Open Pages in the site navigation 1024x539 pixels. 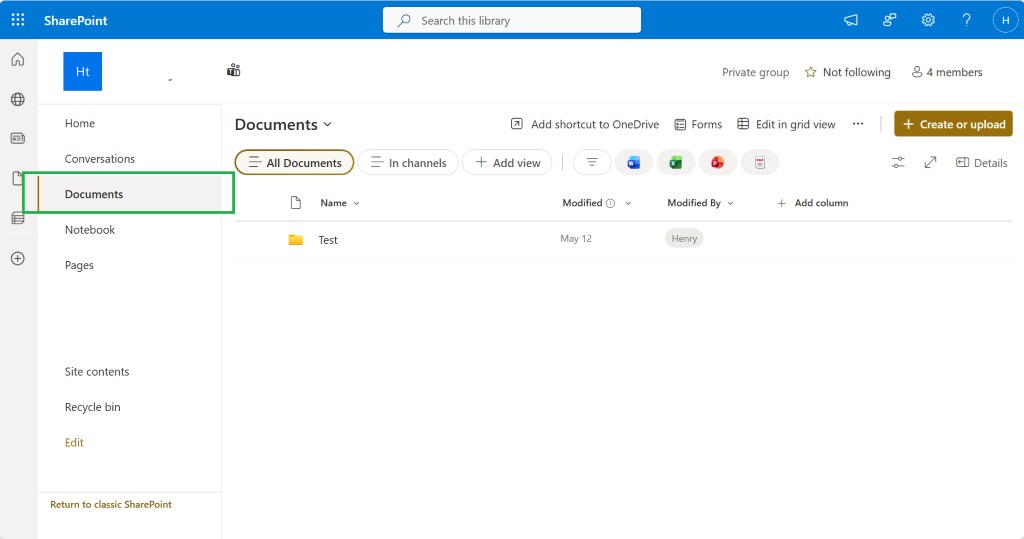click(79, 265)
